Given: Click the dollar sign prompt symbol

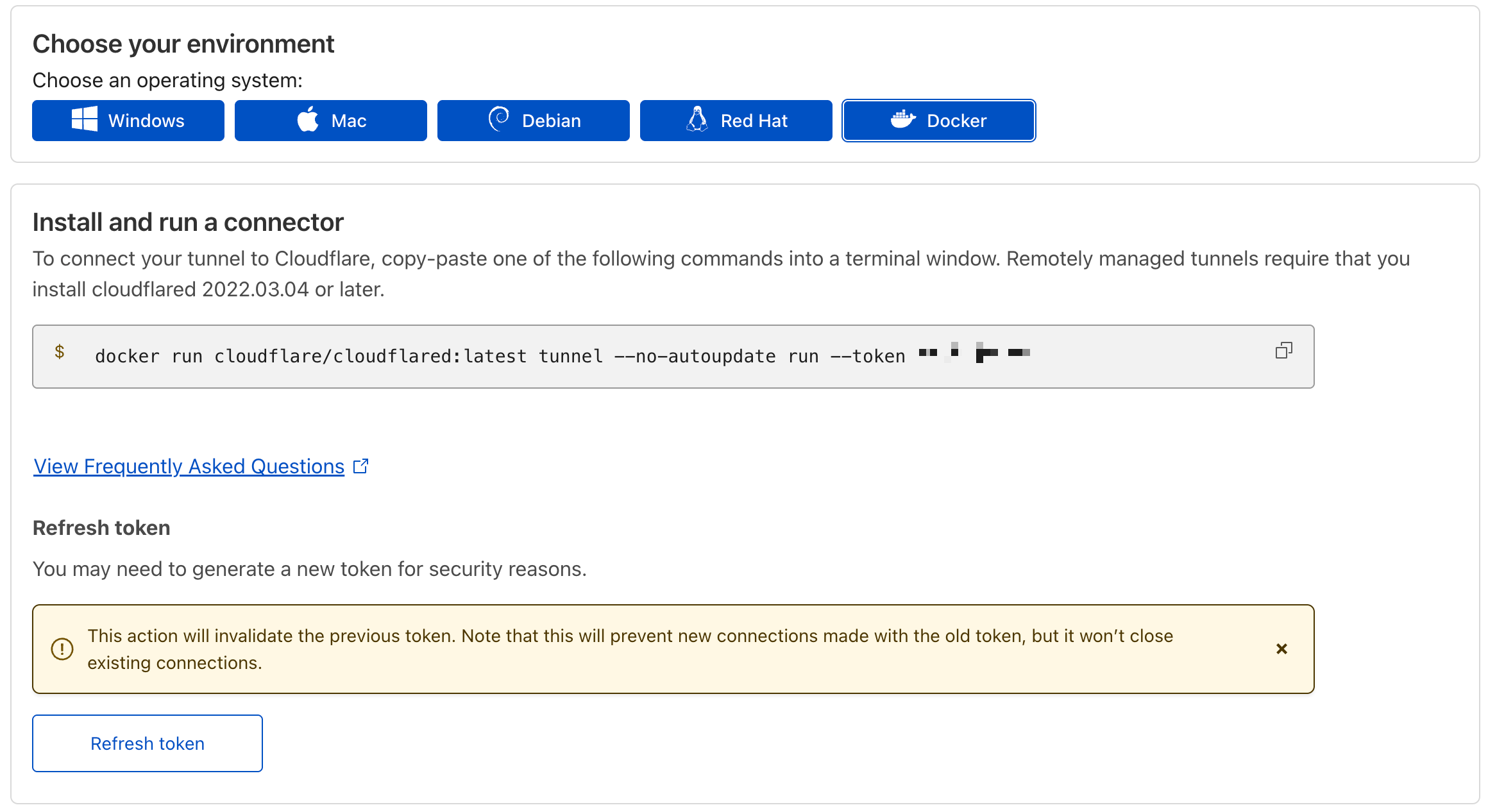Looking at the screenshot, I should point(60,351).
